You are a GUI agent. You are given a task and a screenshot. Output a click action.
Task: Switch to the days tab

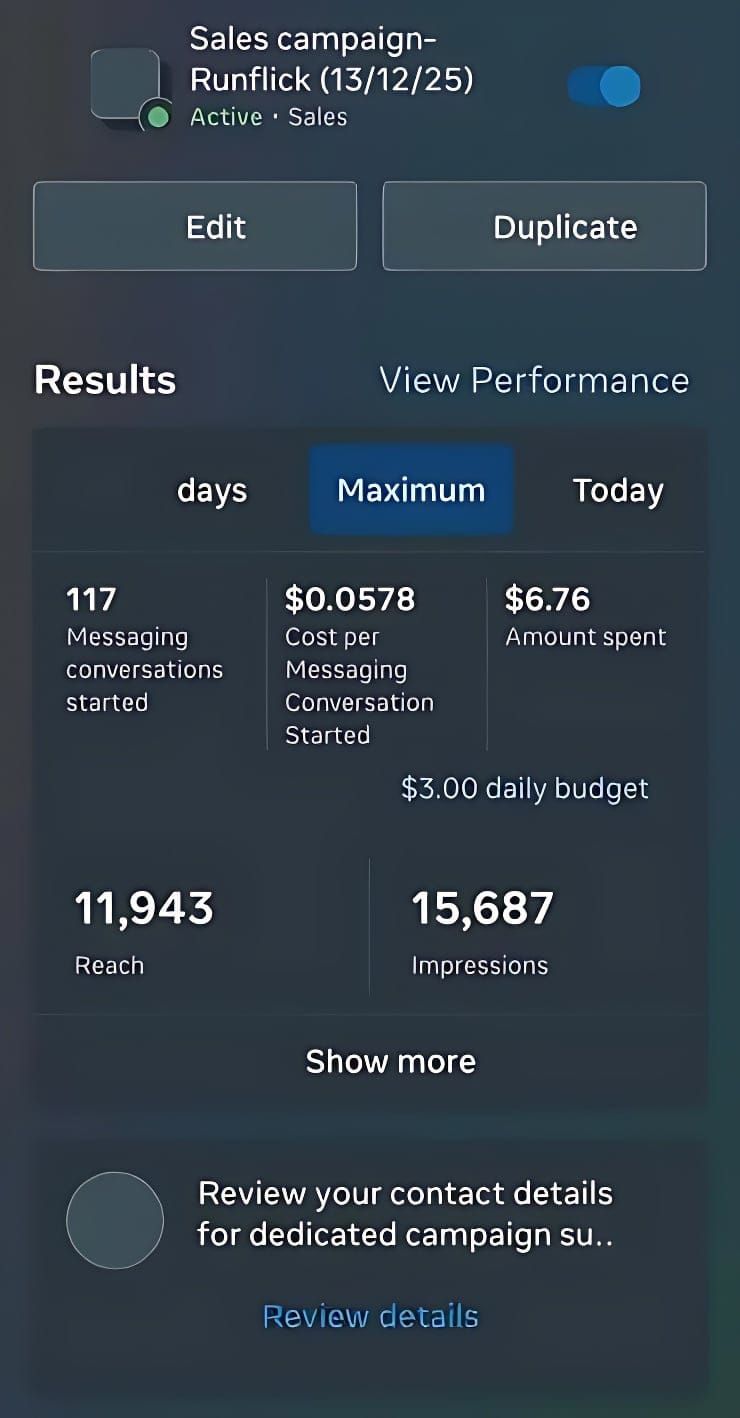point(212,490)
